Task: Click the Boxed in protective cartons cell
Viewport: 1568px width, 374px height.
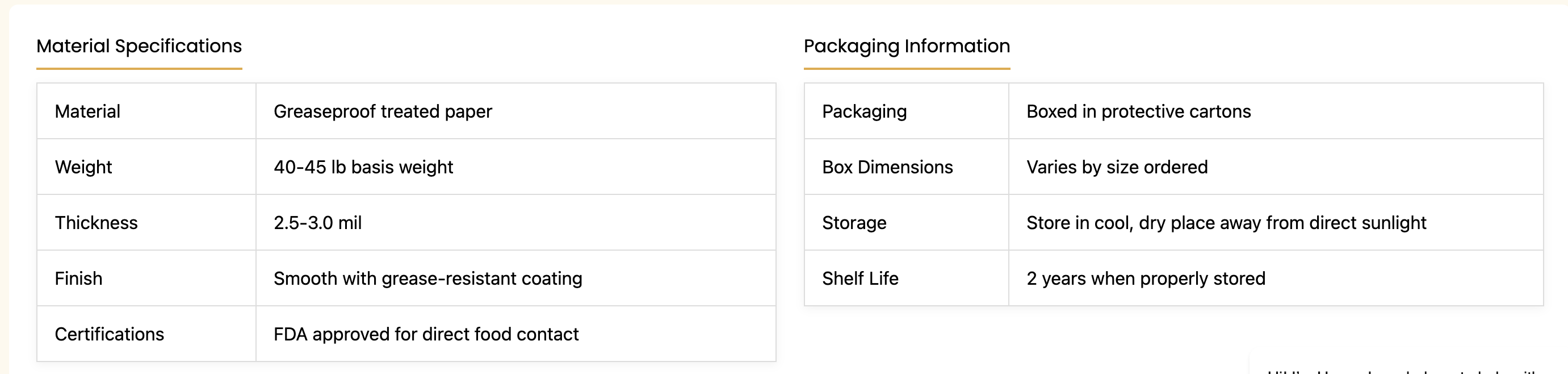Action: (1138, 111)
